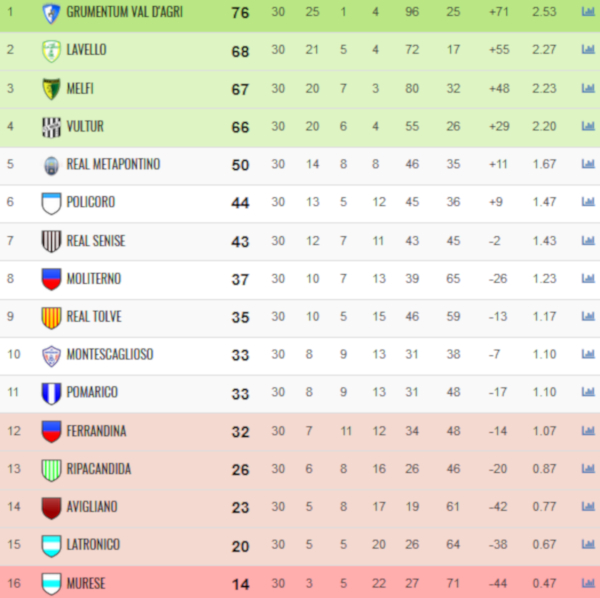Screen dimensions: 600x598
Task: Select the Ferrandina team name
Action: 96,431
